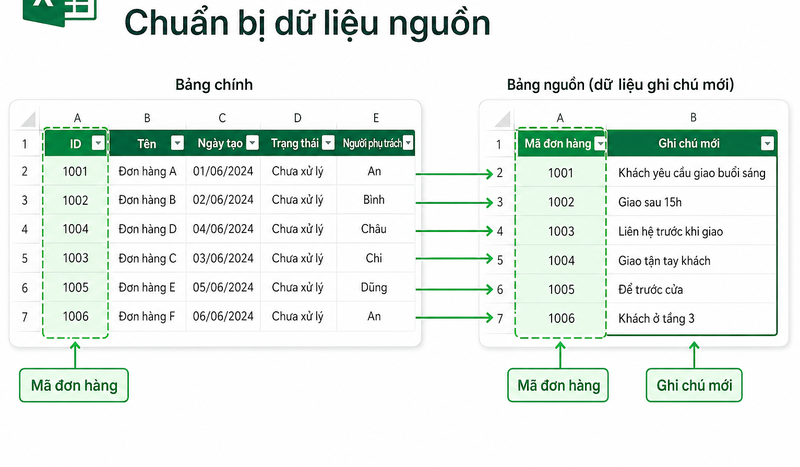Click the Excel logo icon
The image size is (800, 467).
(60, 12)
